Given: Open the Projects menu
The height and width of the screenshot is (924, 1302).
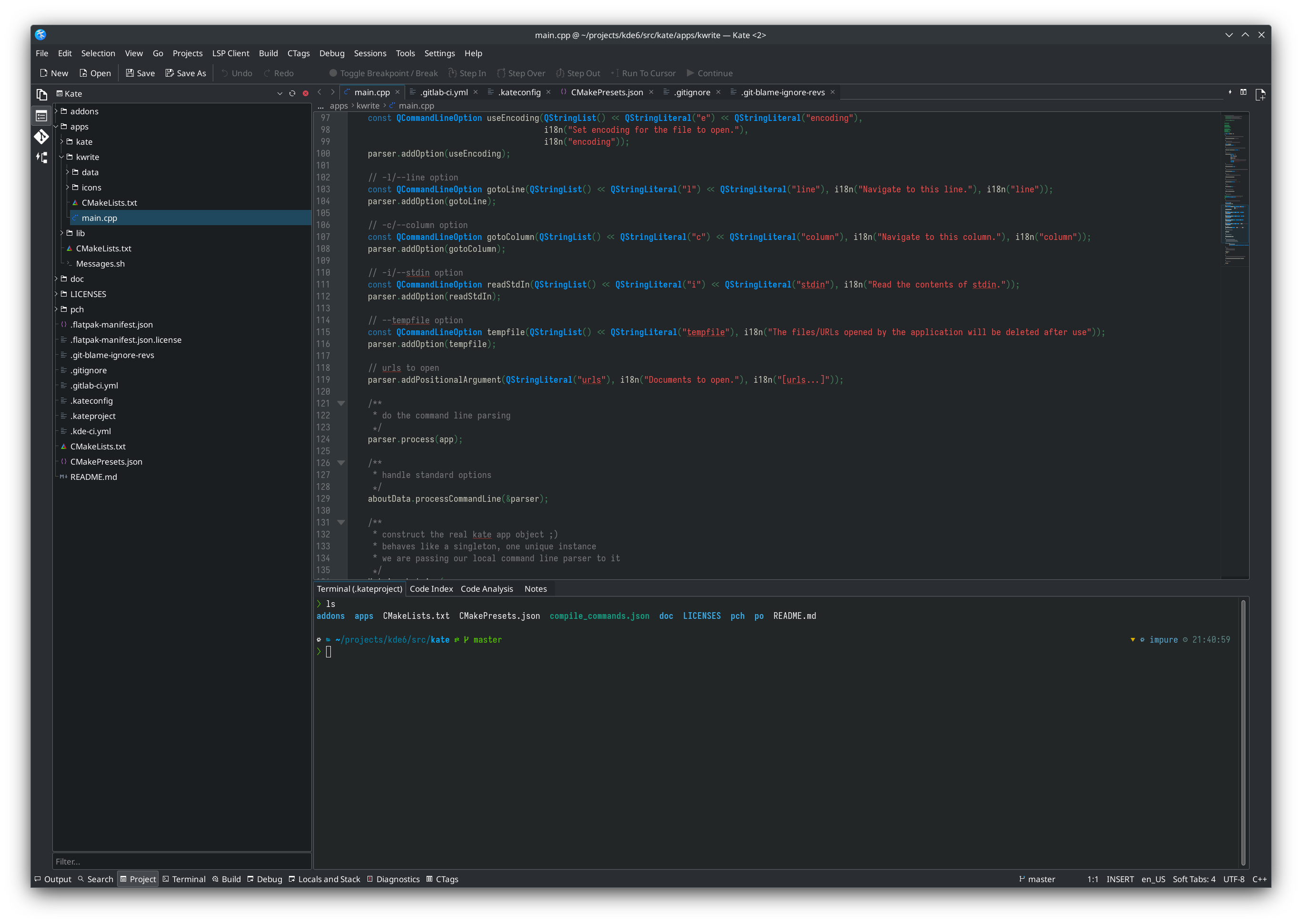Looking at the screenshot, I should (187, 53).
